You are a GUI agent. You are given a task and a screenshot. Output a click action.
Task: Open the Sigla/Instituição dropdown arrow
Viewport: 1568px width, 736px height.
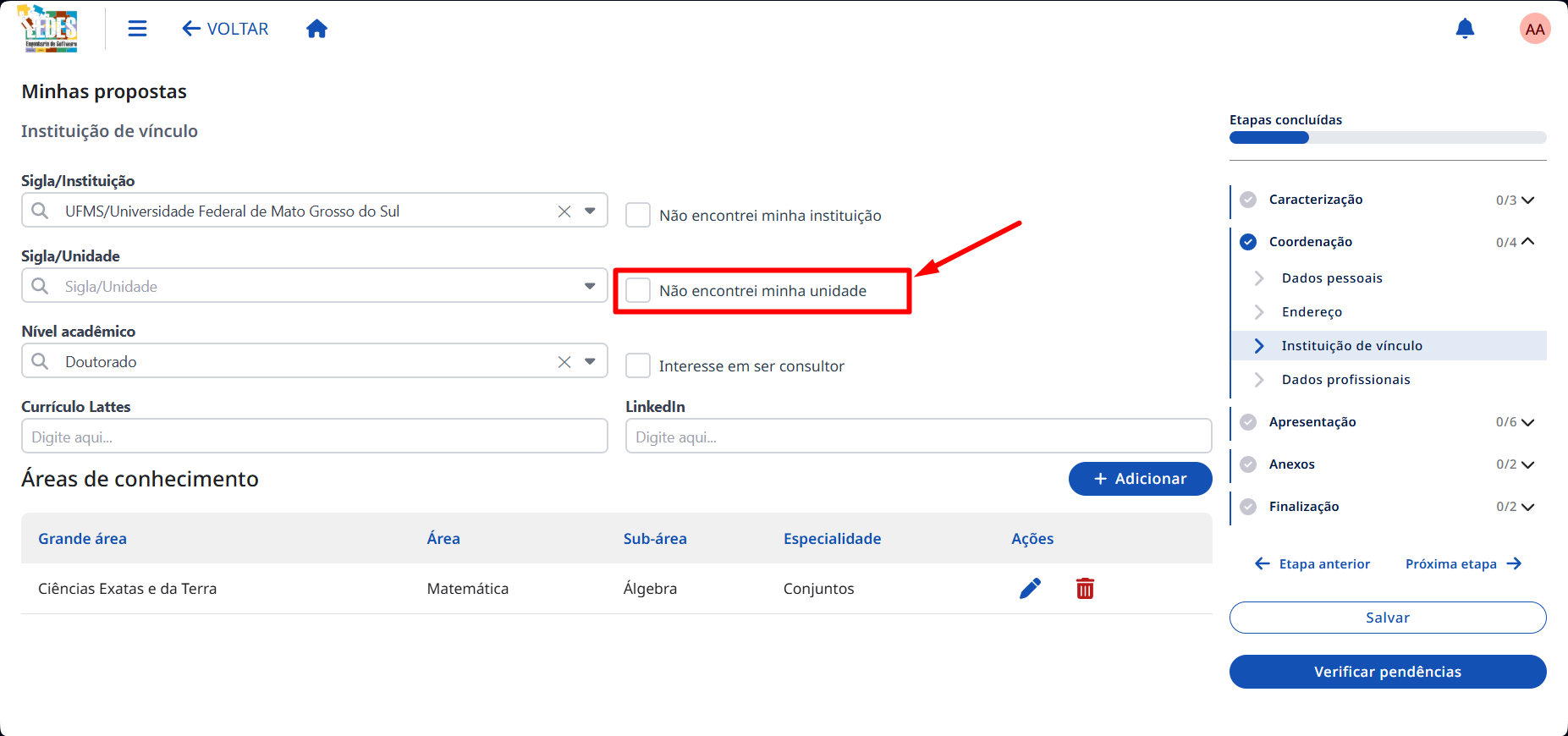(590, 211)
